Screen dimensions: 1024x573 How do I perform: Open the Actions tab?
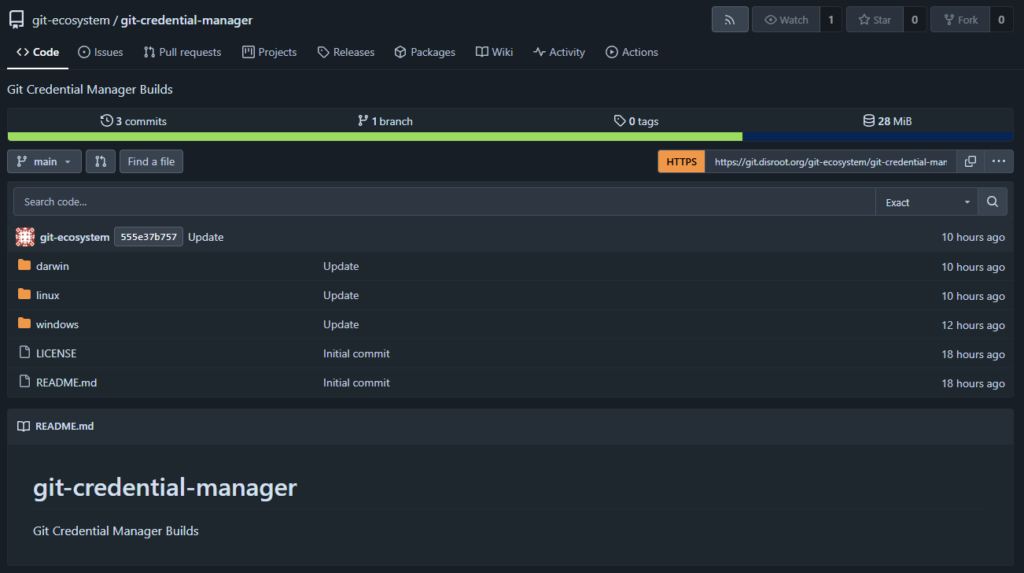click(632, 52)
